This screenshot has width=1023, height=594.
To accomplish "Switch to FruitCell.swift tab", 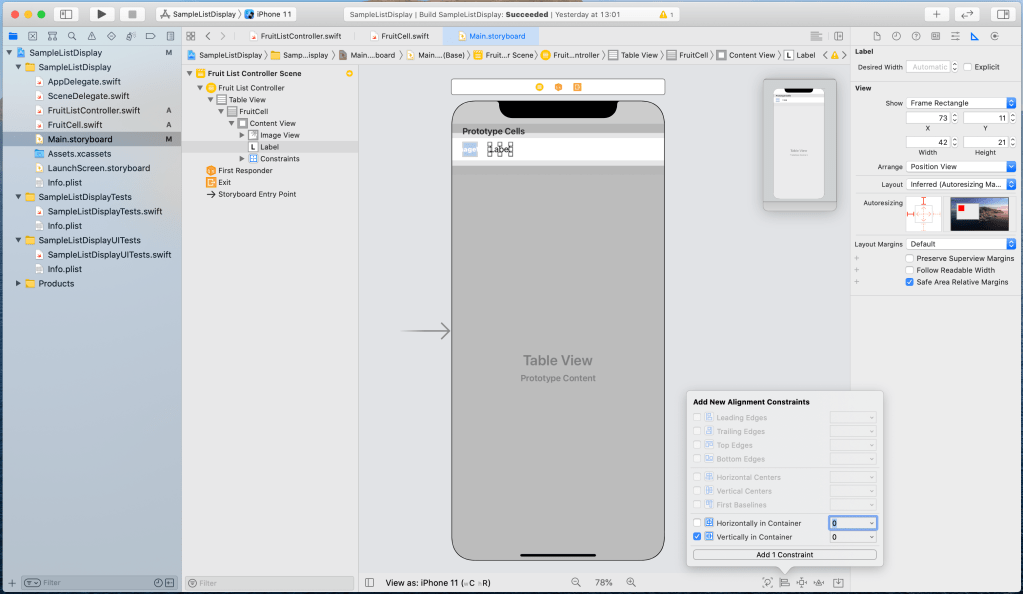I will 404,36.
